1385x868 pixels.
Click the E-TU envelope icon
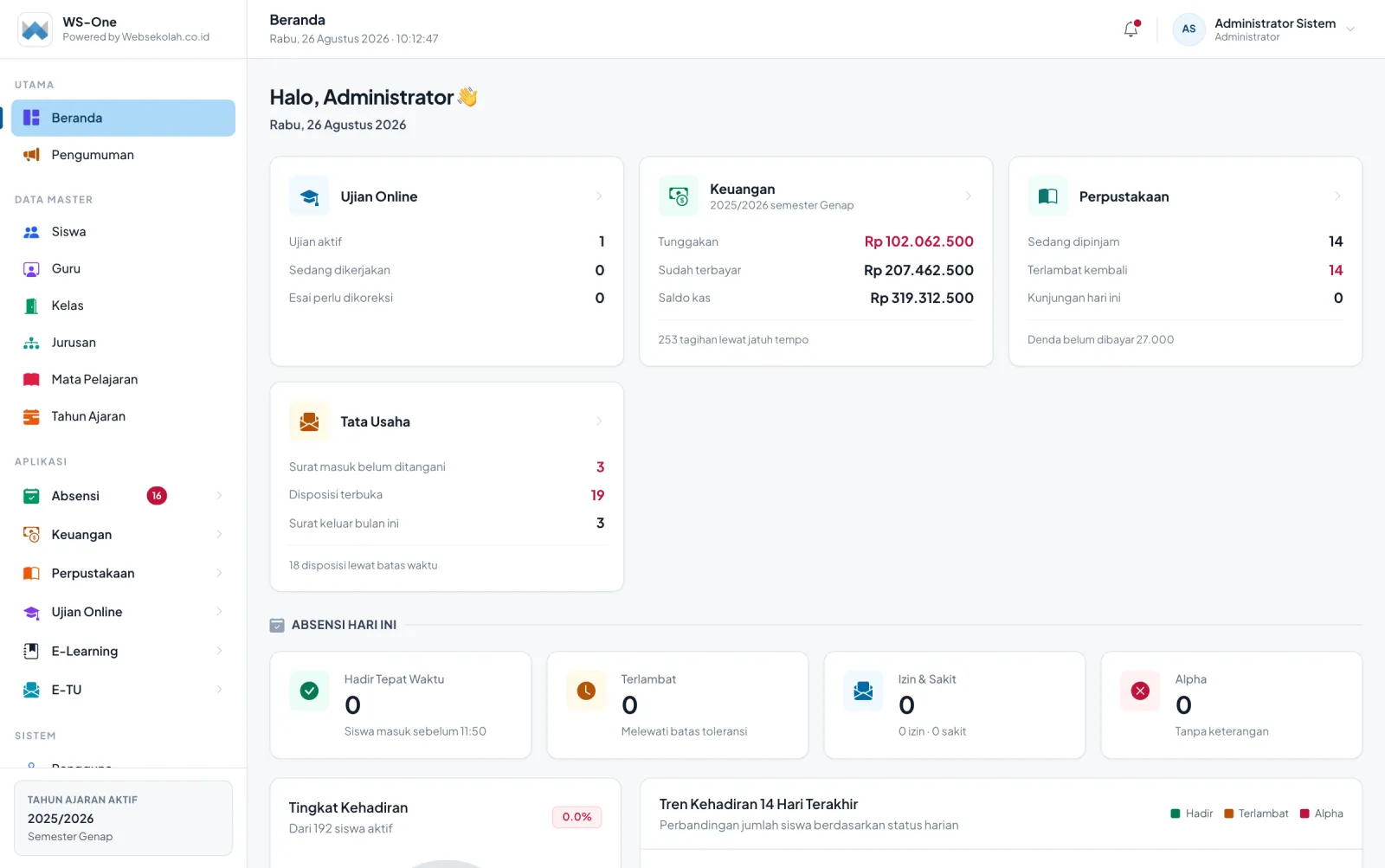[x=31, y=690]
